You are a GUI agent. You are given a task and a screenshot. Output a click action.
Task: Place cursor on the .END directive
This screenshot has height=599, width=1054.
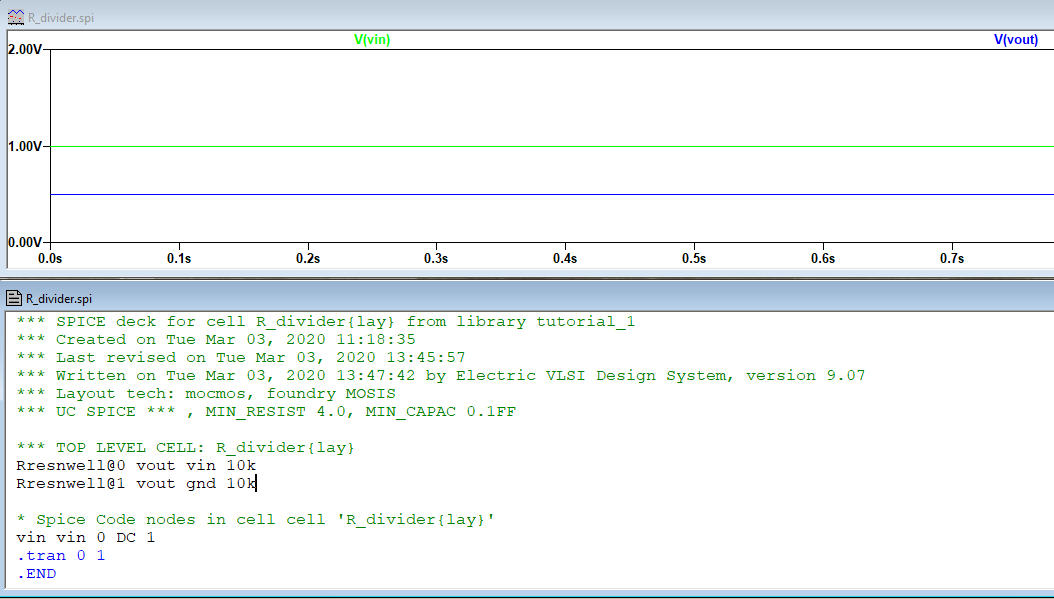37,573
